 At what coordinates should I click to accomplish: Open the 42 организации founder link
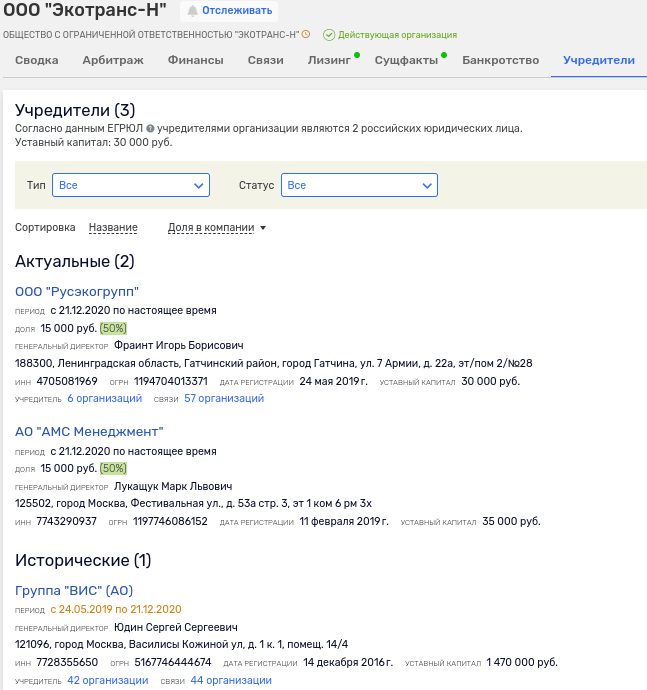[x=108, y=680]
